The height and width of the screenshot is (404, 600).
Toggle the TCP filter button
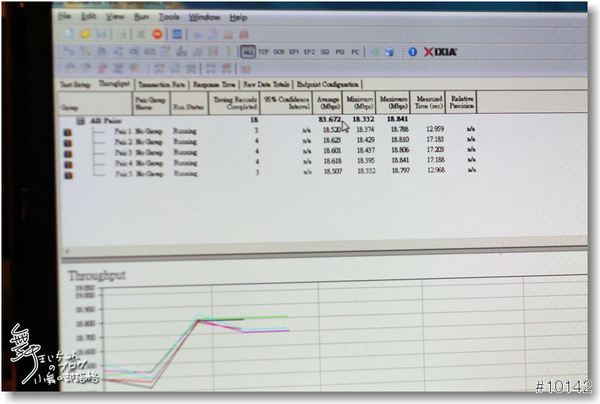click(263, 52)
